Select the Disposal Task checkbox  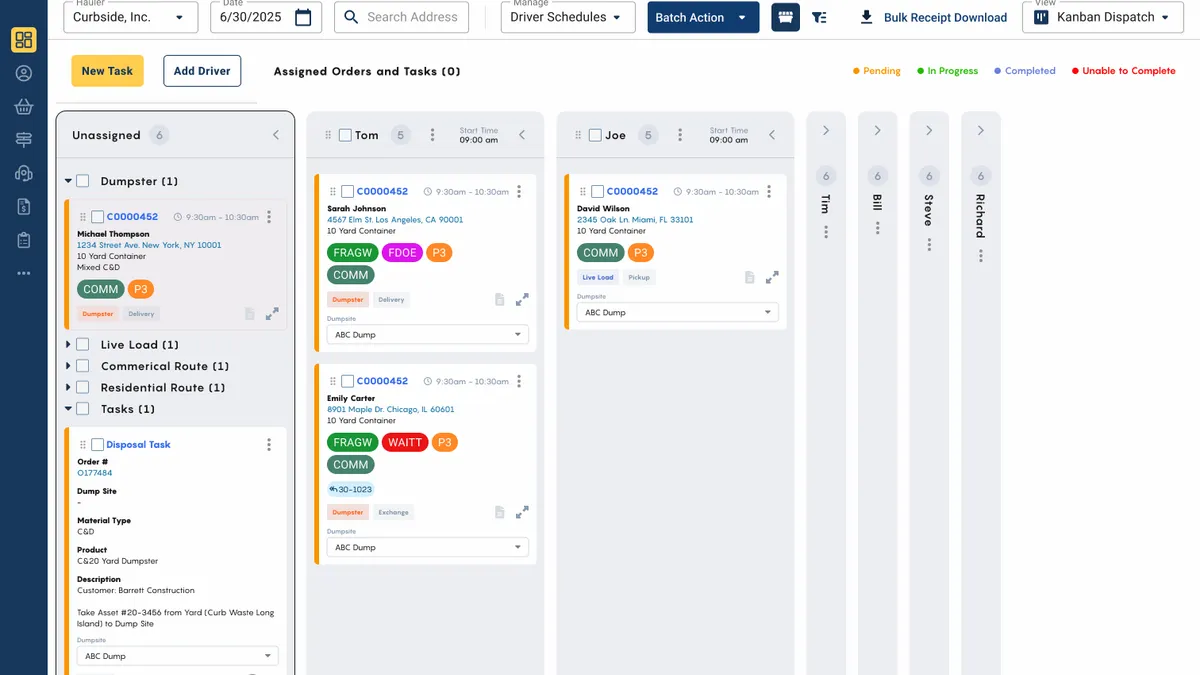[x=97, y=445]
